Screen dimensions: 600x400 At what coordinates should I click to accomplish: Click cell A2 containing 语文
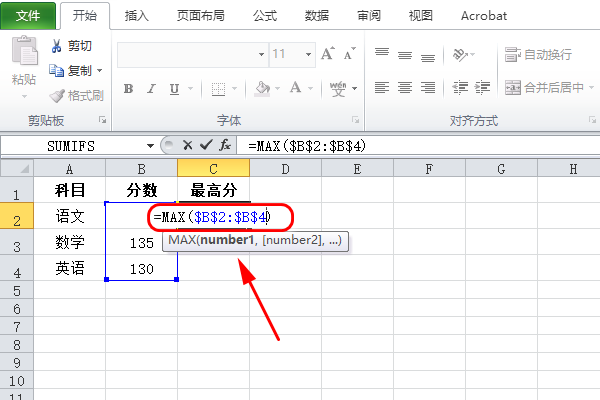[69, 216]
